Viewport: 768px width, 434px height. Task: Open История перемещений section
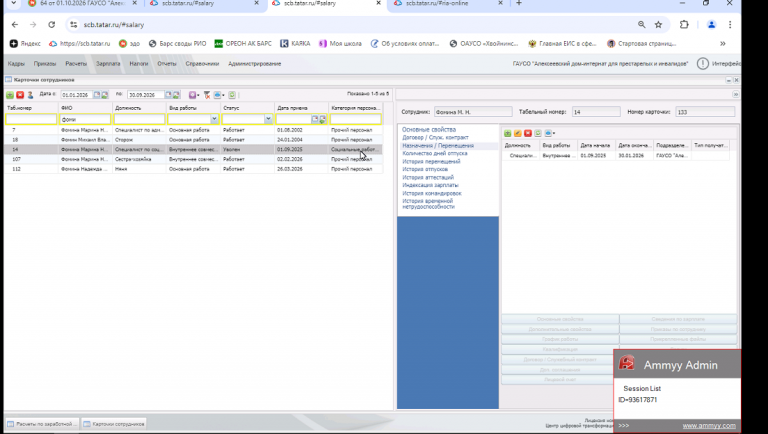tap(431, 161)
